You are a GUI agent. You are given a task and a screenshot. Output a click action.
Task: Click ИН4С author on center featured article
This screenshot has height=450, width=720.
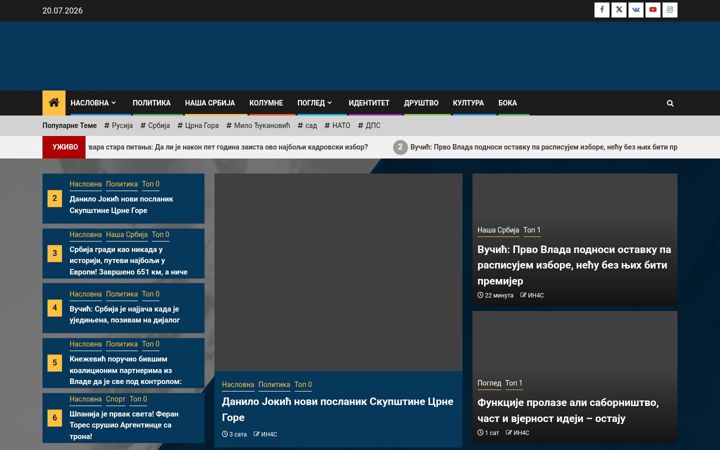pyautogui.click(x=265, y=434)
